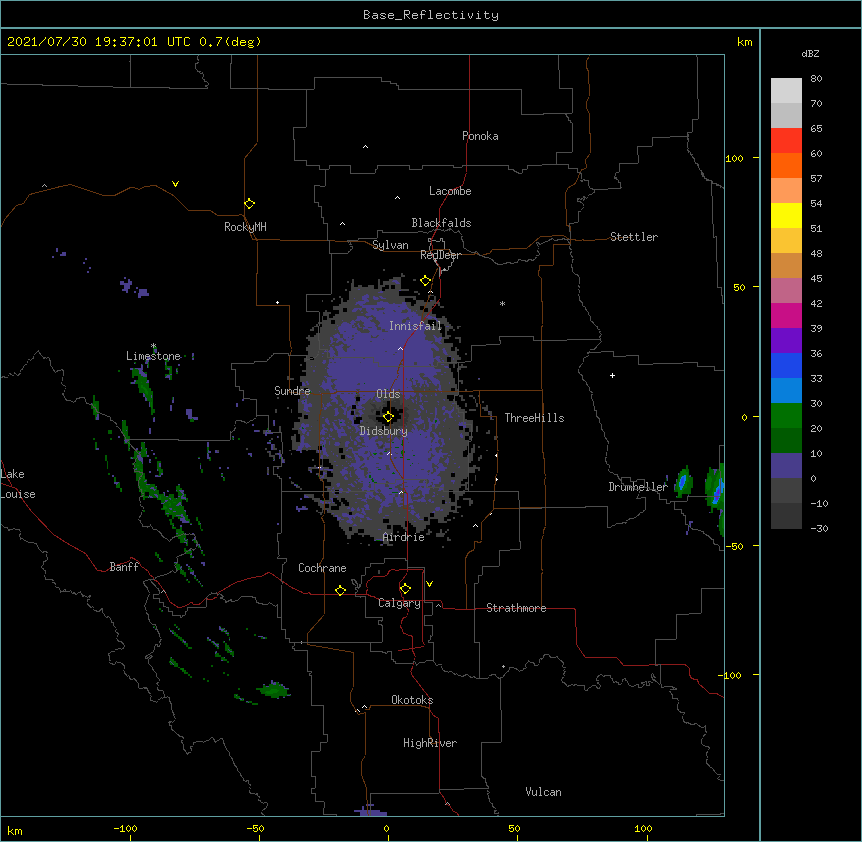This screenshot has height=842, width=862.
Task: Click the RedDeer city label
Action: coord(440,255)
